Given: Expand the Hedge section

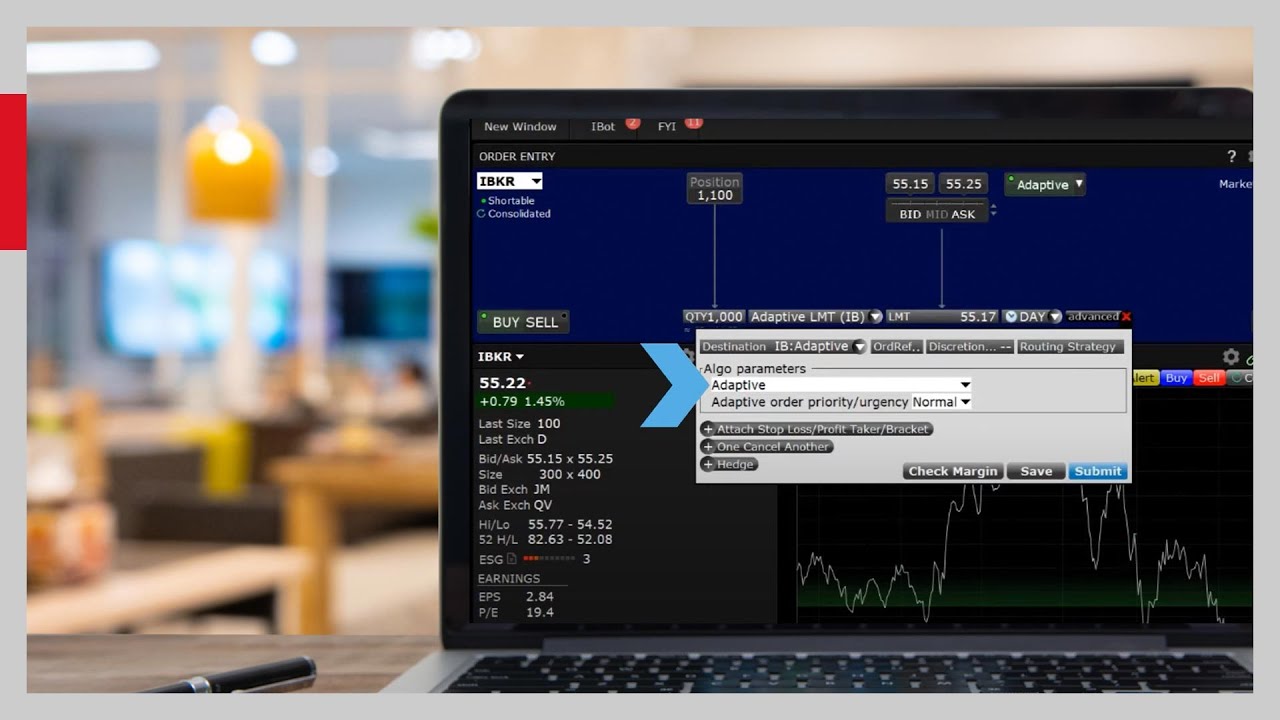Looking at the screenshot, I should (x=730, y=464).
